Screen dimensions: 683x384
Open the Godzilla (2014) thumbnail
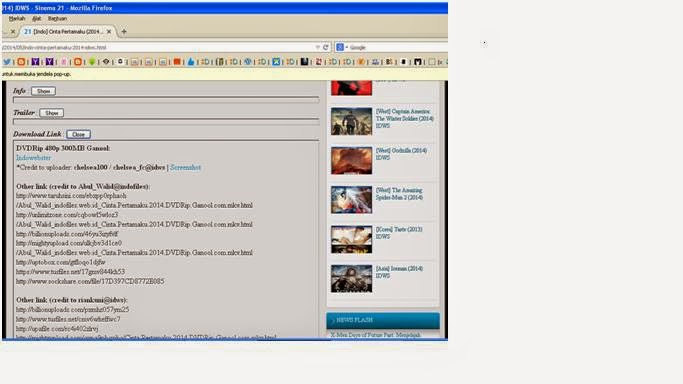352,161
